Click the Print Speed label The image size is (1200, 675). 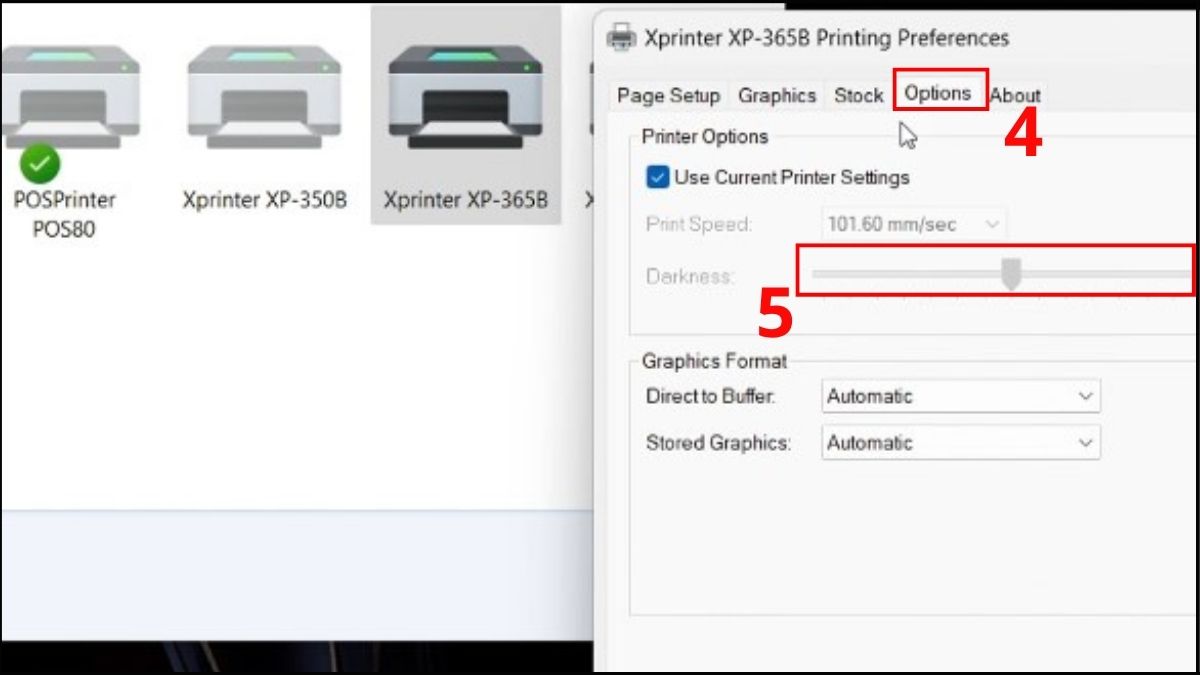click(x=697, y=225)
